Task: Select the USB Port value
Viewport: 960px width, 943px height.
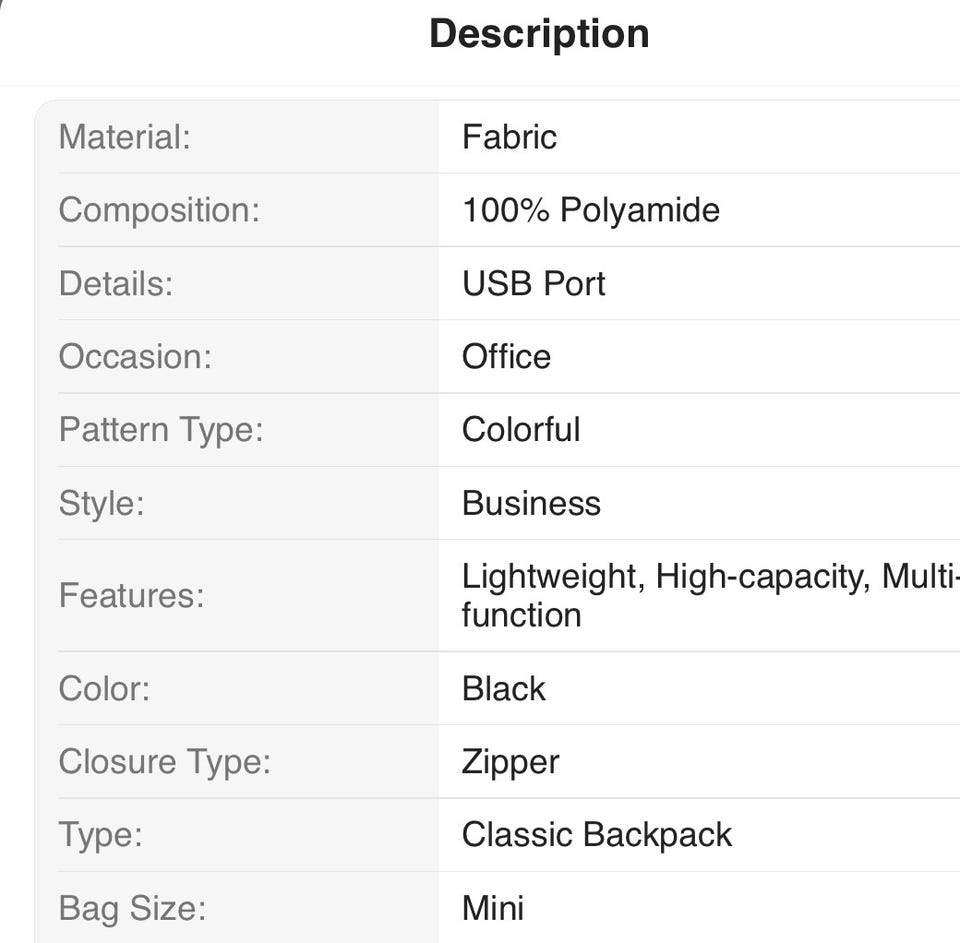Action: 533,283
